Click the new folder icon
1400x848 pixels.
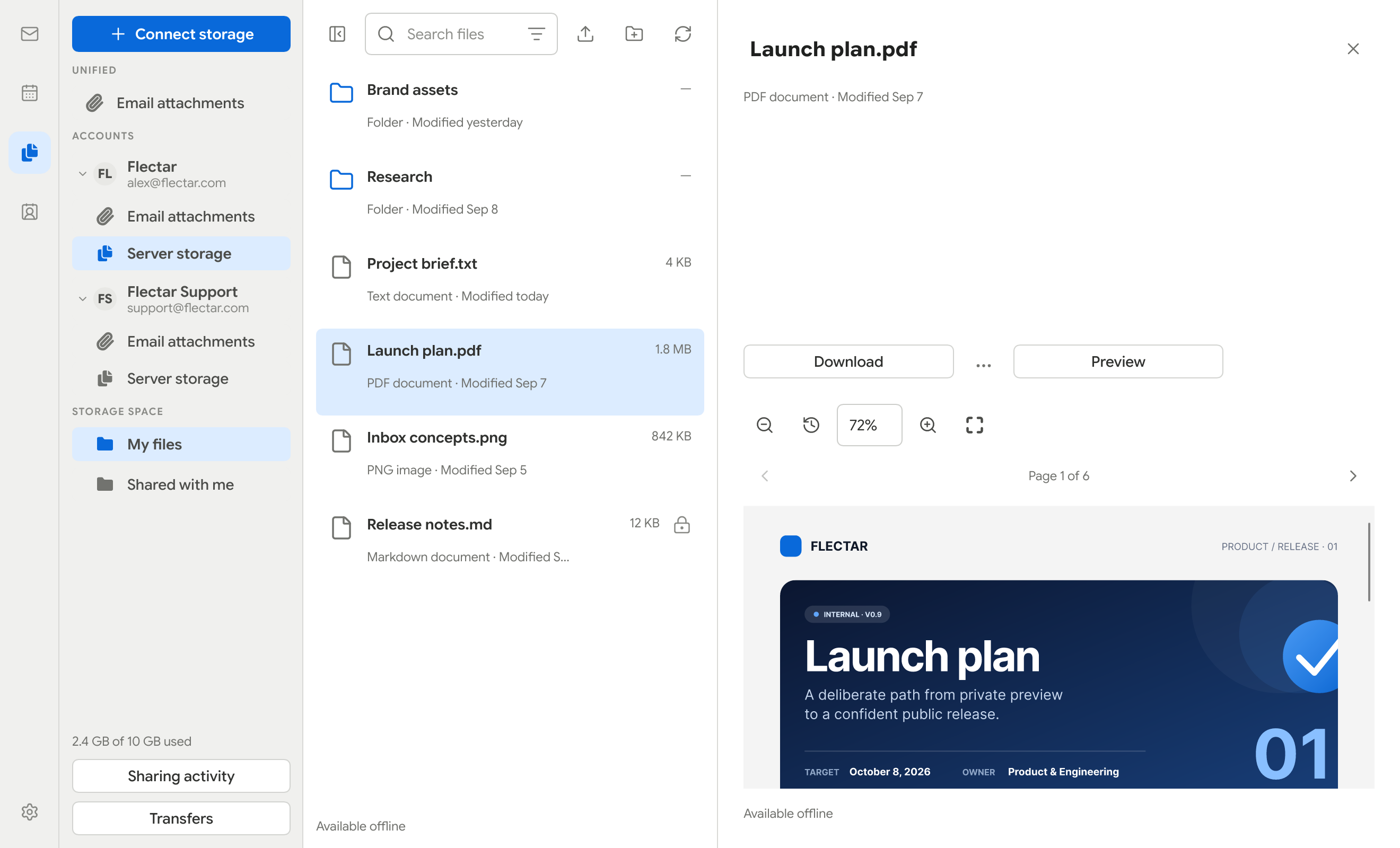[x=634, y=34]
